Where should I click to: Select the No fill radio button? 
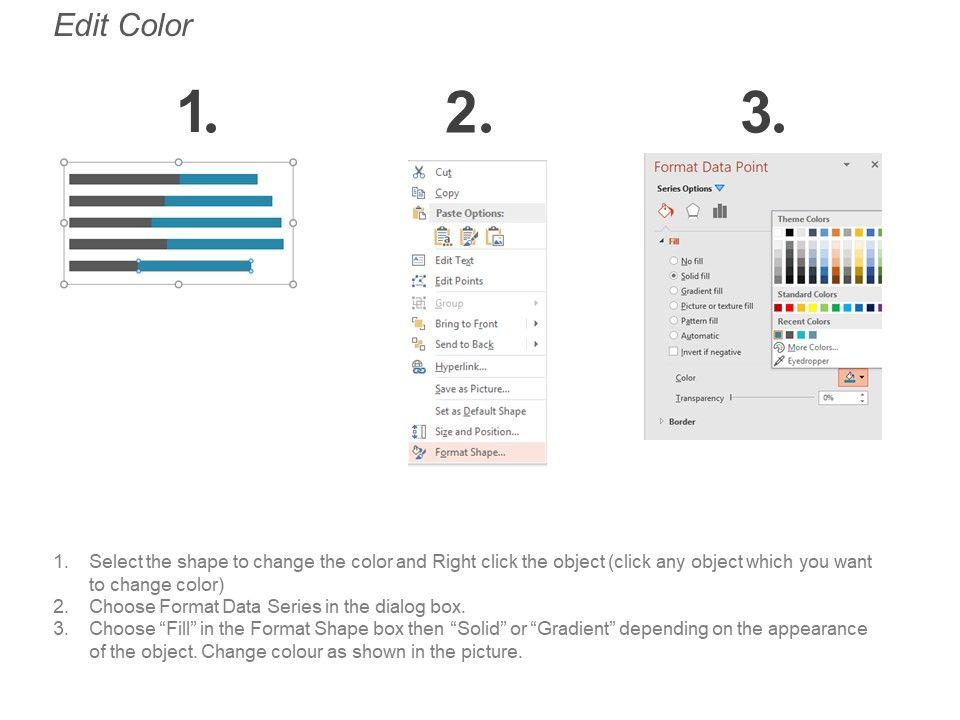point(674,261)
